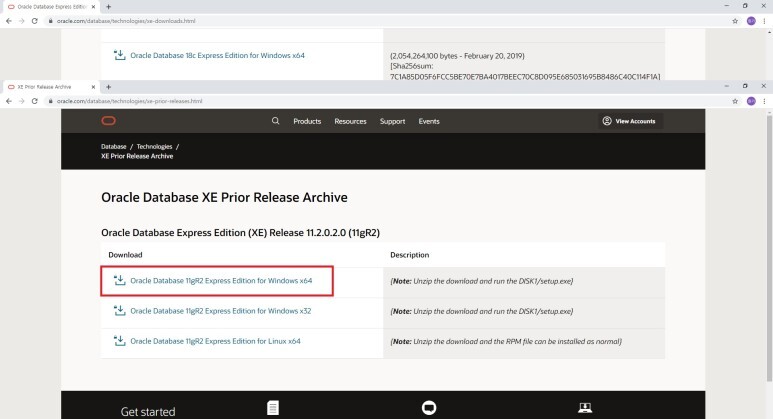Click the Description column header

pyautogui.click(x=409, y=255)
